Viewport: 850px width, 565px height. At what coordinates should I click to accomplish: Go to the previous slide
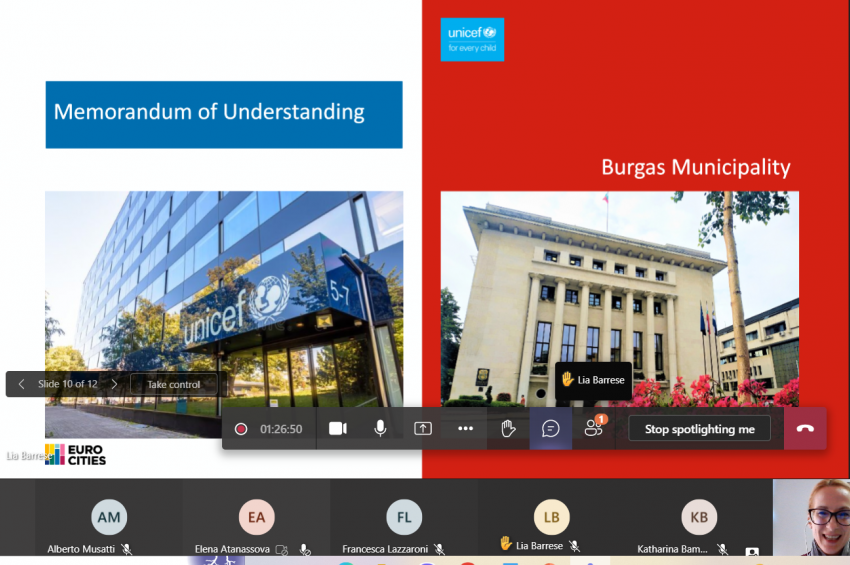click(22, 384)
